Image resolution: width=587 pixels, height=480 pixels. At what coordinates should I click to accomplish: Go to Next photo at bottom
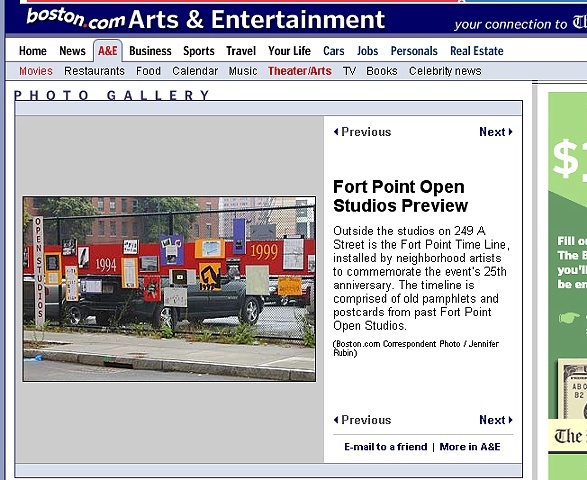pos(496,420)
